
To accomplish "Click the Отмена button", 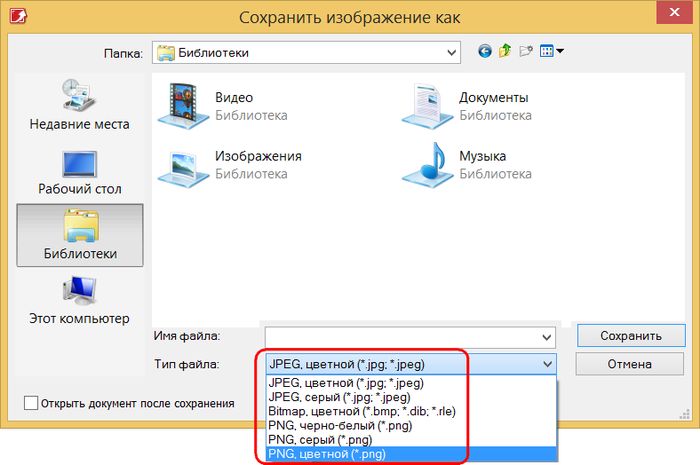I will (x=629, y=364).
